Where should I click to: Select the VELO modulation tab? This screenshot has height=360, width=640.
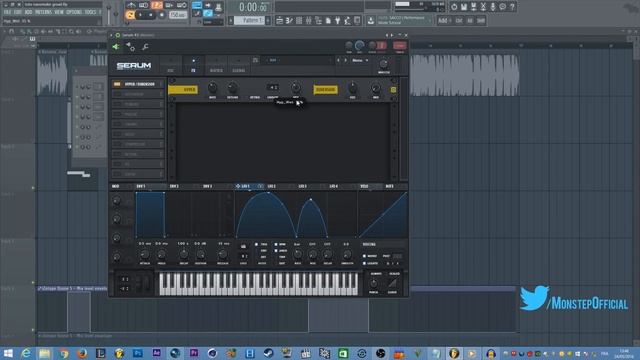point(364,186)
